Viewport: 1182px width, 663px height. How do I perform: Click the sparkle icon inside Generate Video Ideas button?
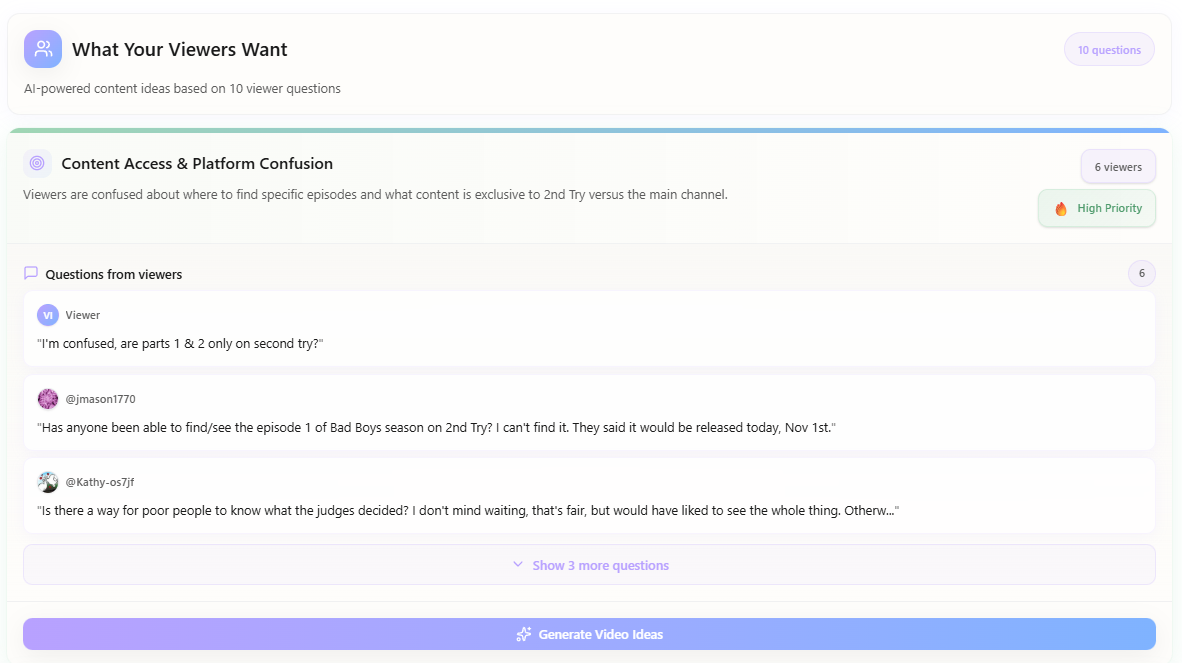[523, 634]
